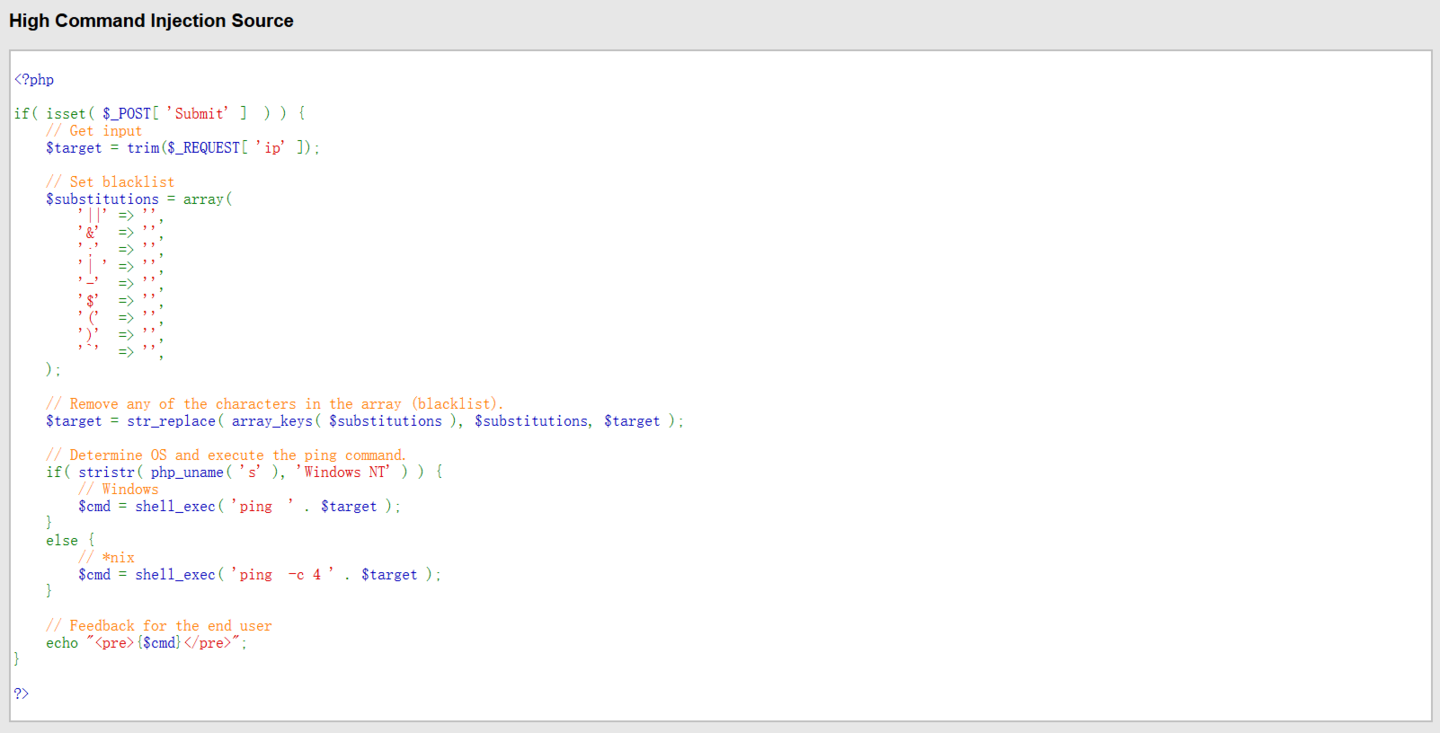
Task: Click the echo statement keyword
Action: [x=62, y=643]
